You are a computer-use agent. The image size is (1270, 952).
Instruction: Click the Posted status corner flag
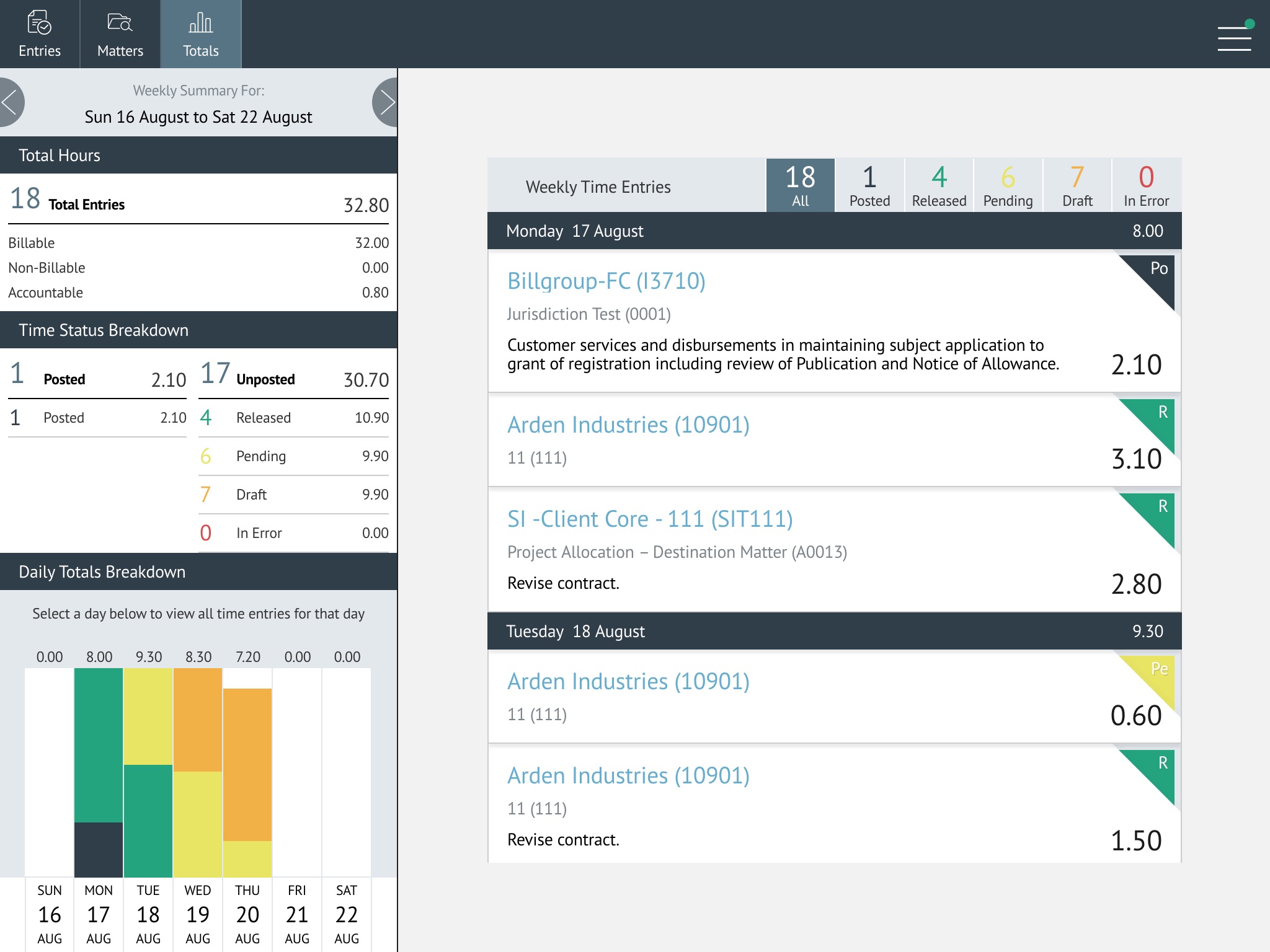coord(1156,274)
